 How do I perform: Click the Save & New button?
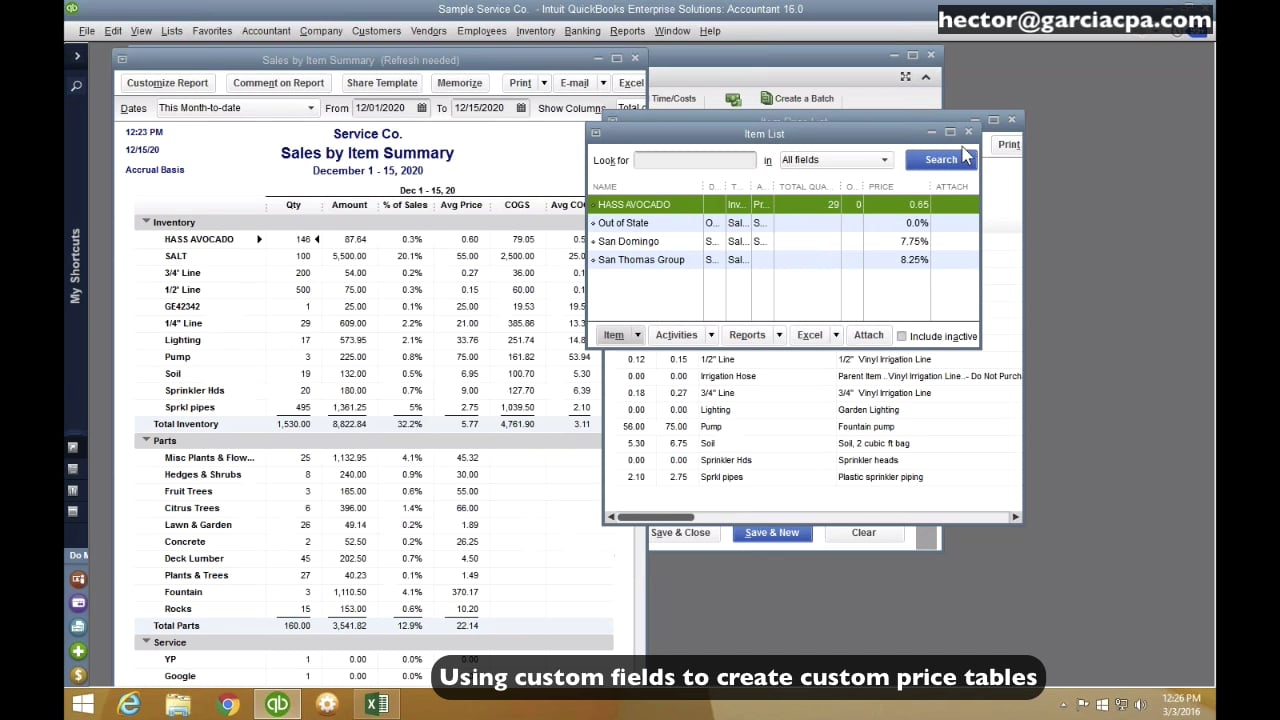[x=772, y=533]
